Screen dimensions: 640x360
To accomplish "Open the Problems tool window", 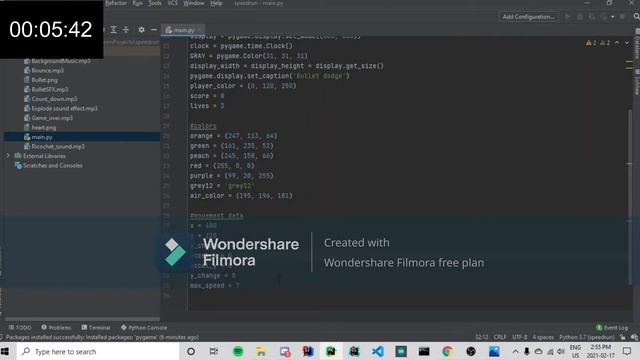I will (56, 327).
